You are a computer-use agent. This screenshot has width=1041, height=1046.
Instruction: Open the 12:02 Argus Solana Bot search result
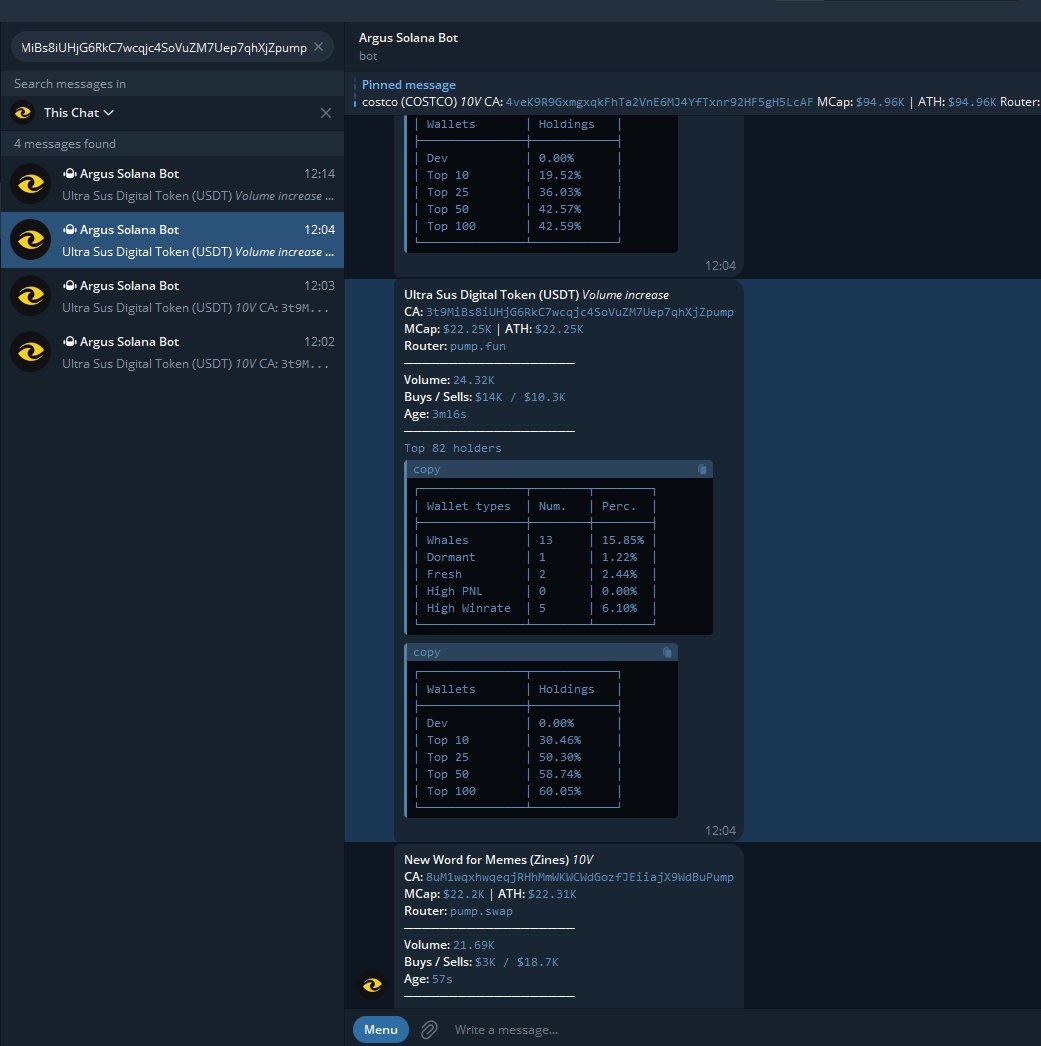(x=172, y=352)
